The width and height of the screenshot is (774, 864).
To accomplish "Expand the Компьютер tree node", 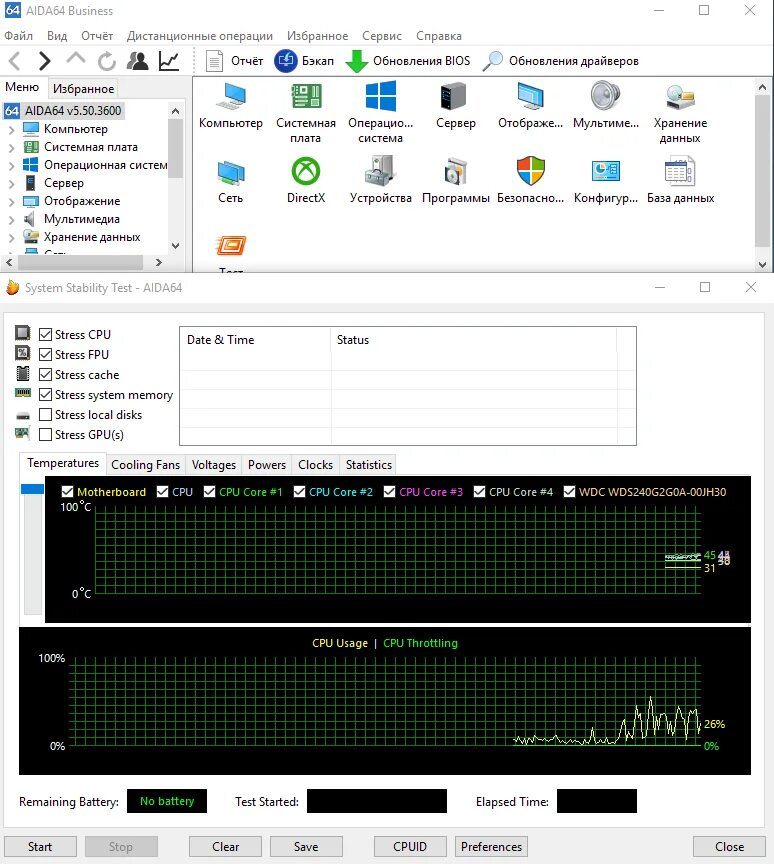I will (12, 129).
